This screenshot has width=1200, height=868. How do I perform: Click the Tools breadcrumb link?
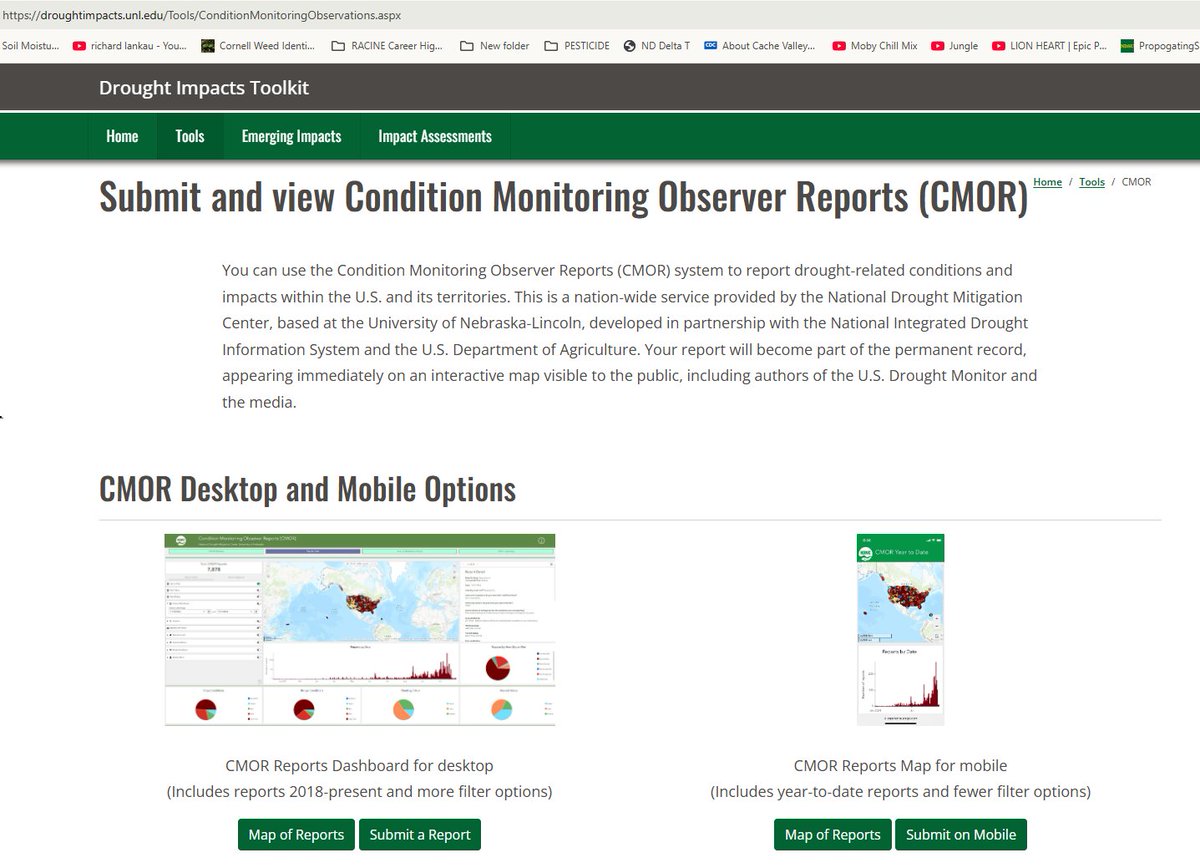tap(1092, 182)
